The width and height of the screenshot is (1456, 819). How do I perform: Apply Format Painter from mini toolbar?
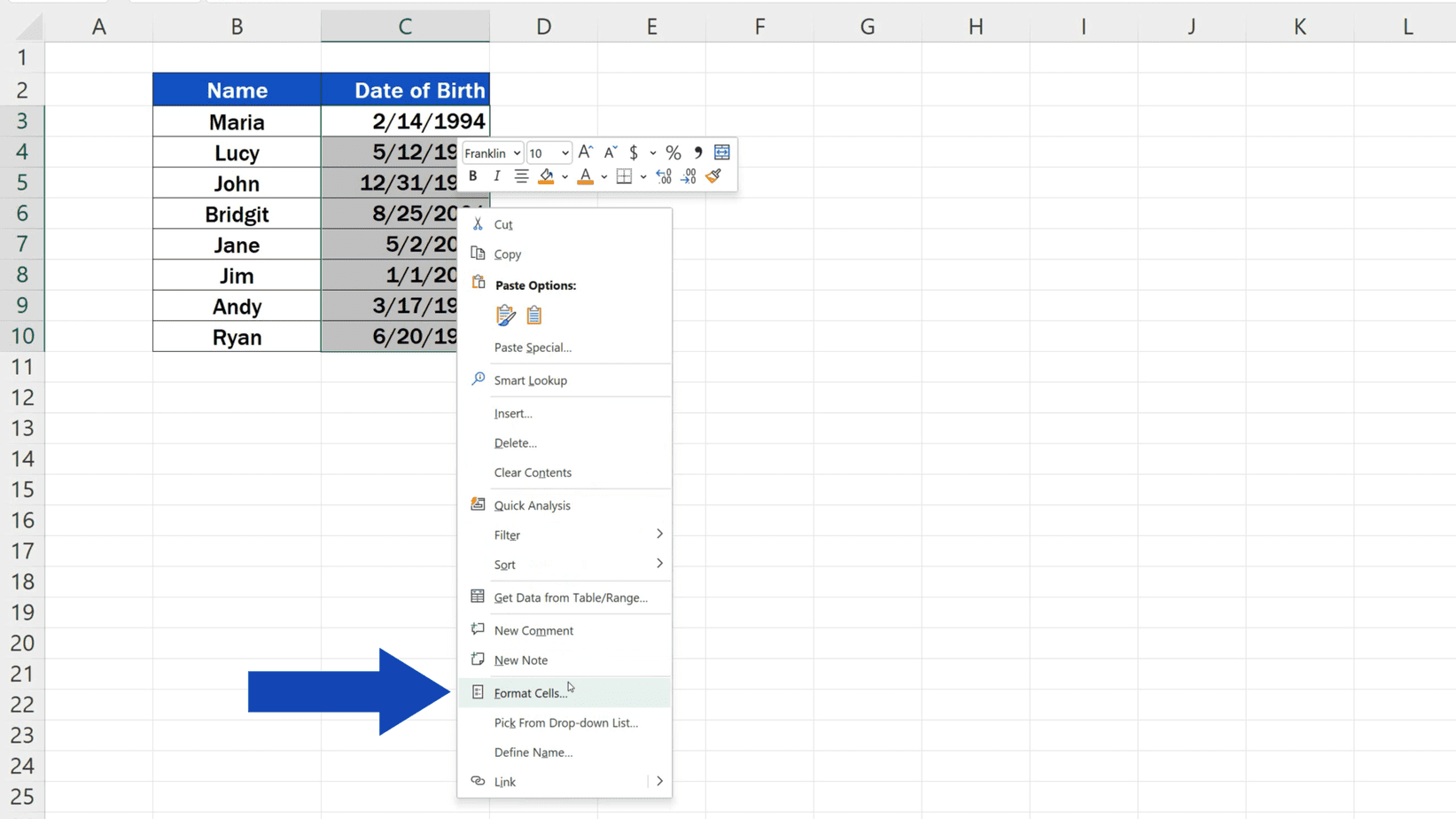(713, 175)
